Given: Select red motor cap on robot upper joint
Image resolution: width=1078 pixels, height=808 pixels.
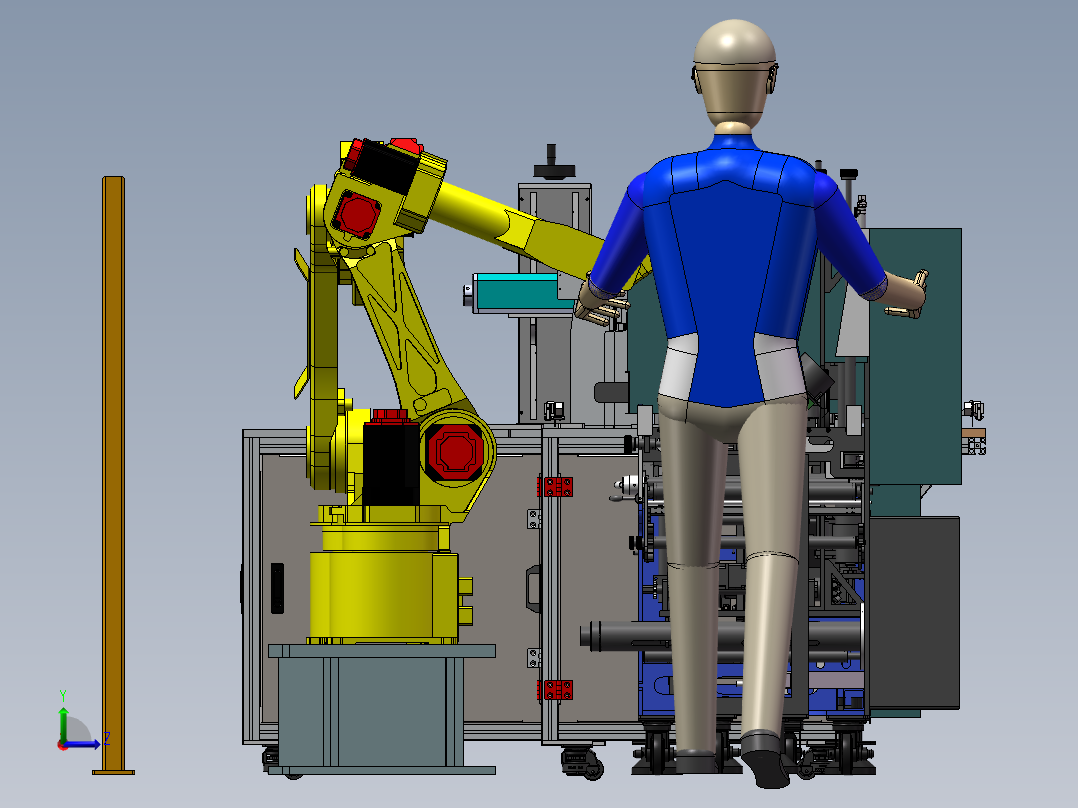Looking at the screenshot, I should (356, 213).
